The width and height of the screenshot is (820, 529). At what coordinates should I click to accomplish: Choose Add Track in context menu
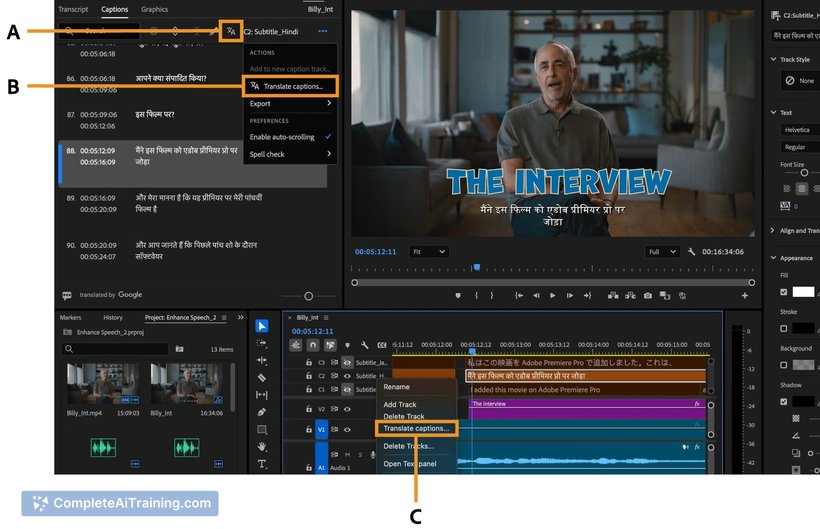pyautogui.click(x=400, y=405)
